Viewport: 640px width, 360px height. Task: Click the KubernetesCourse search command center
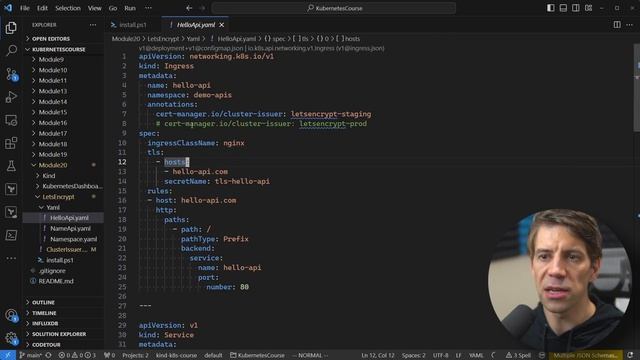click(x=334, y=8)
